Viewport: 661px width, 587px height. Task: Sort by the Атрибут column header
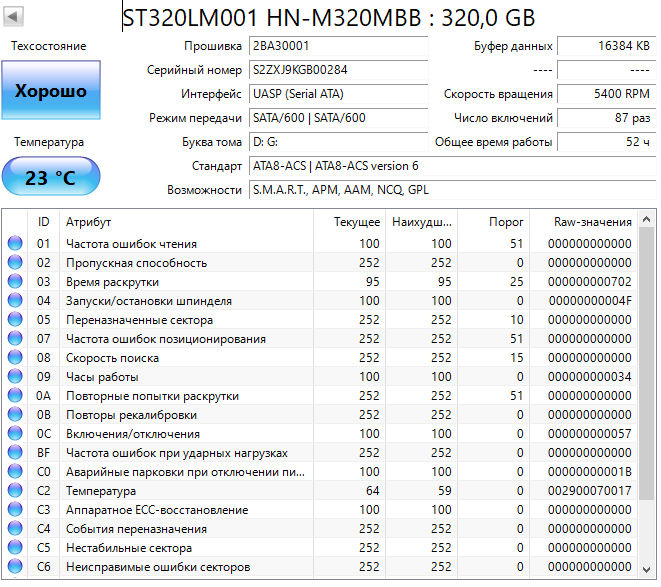coord(186,222)
